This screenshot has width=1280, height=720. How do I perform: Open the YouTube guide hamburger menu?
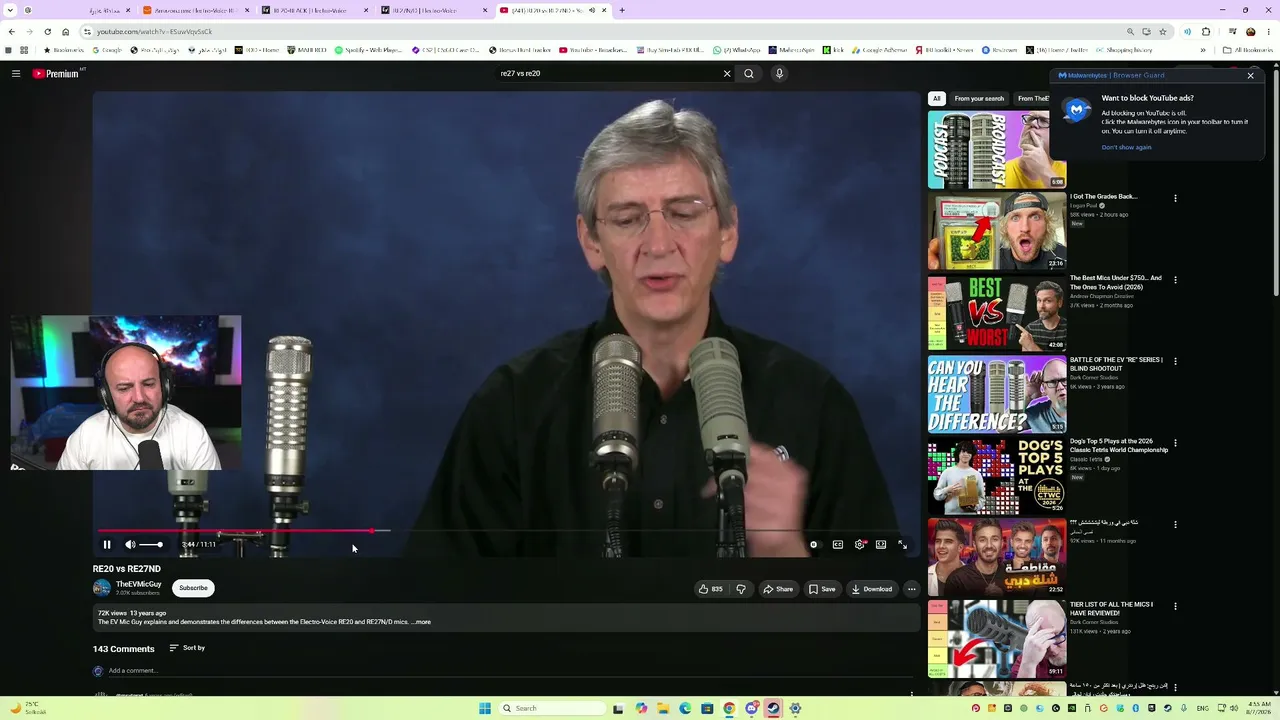16,73
